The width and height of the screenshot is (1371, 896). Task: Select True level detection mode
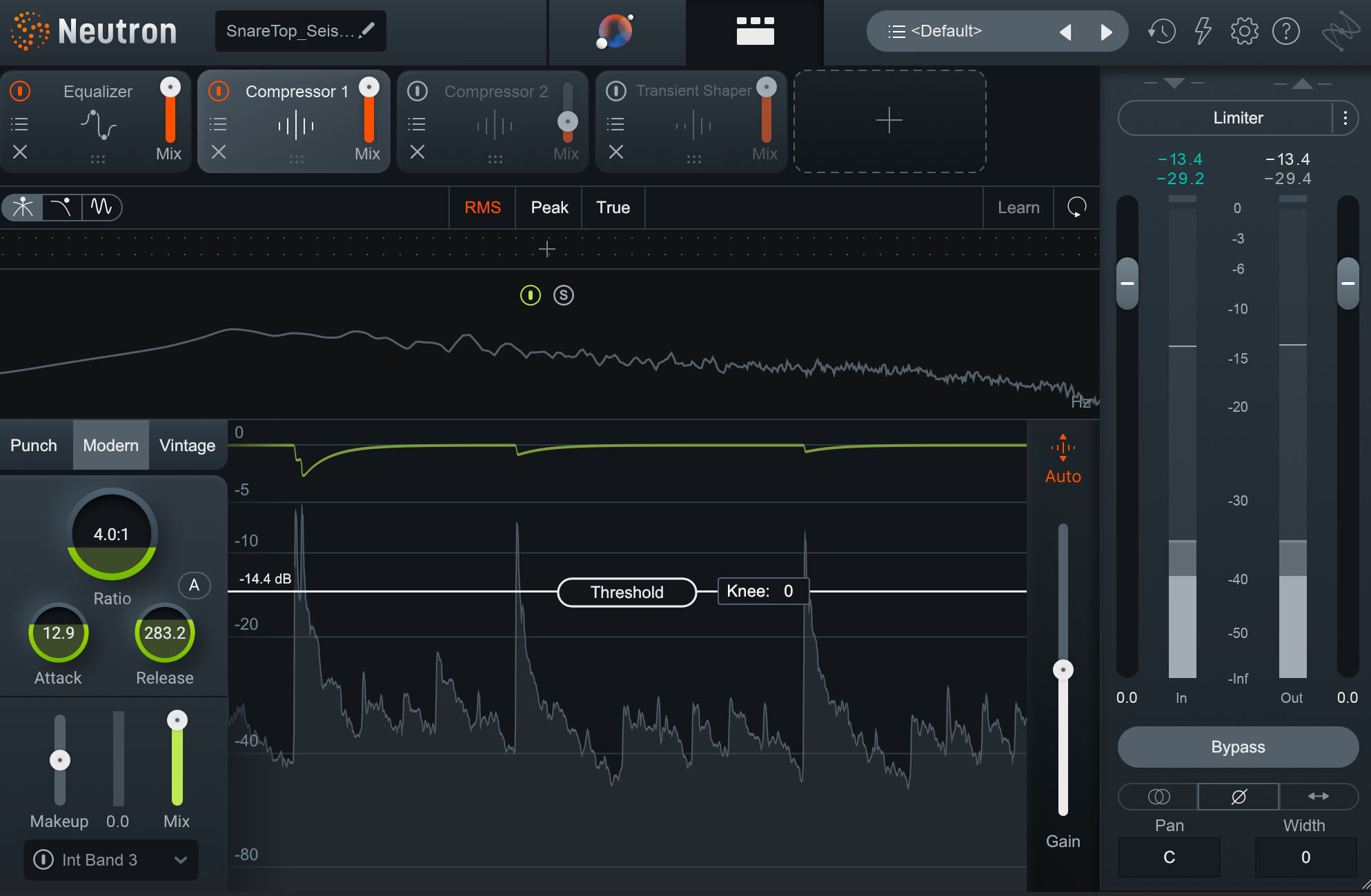[x=613, y=208]
